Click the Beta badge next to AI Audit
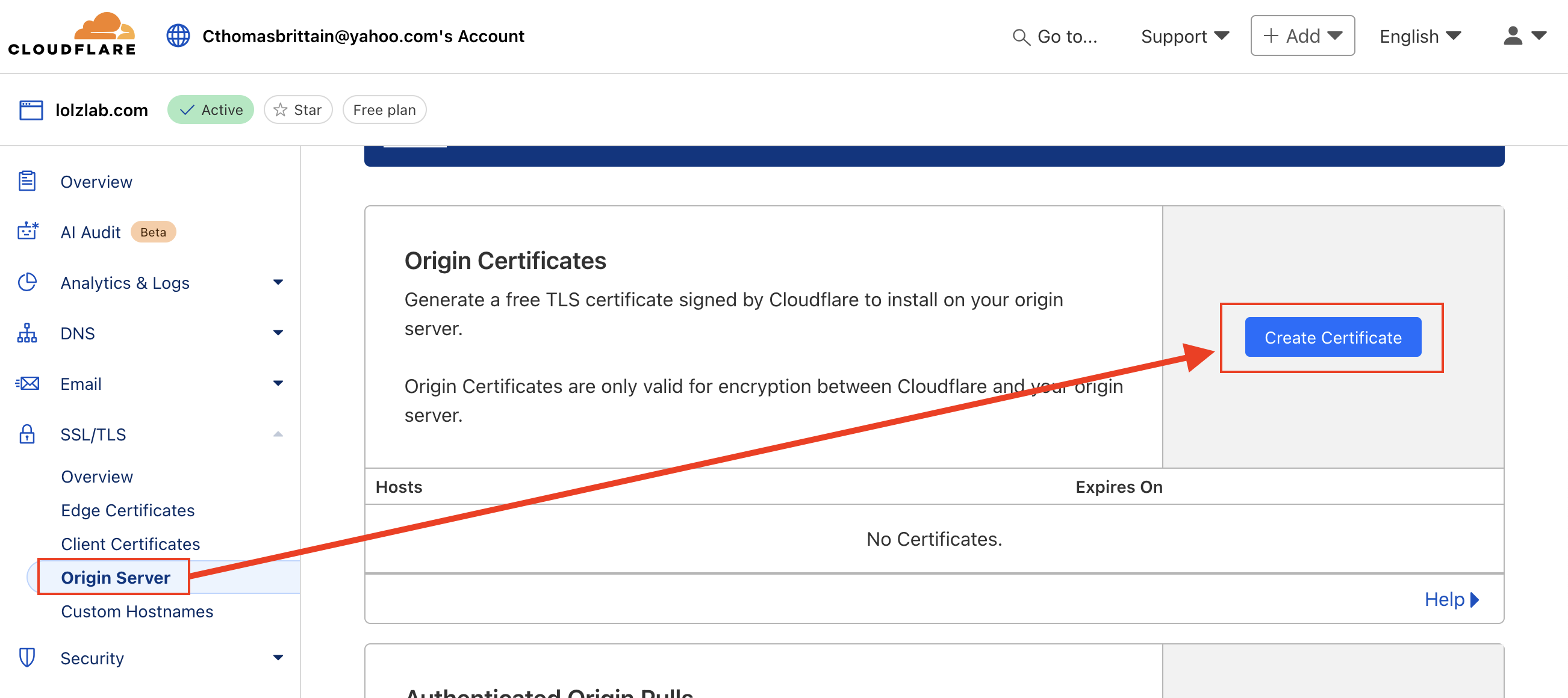 [x=154, y=232]
